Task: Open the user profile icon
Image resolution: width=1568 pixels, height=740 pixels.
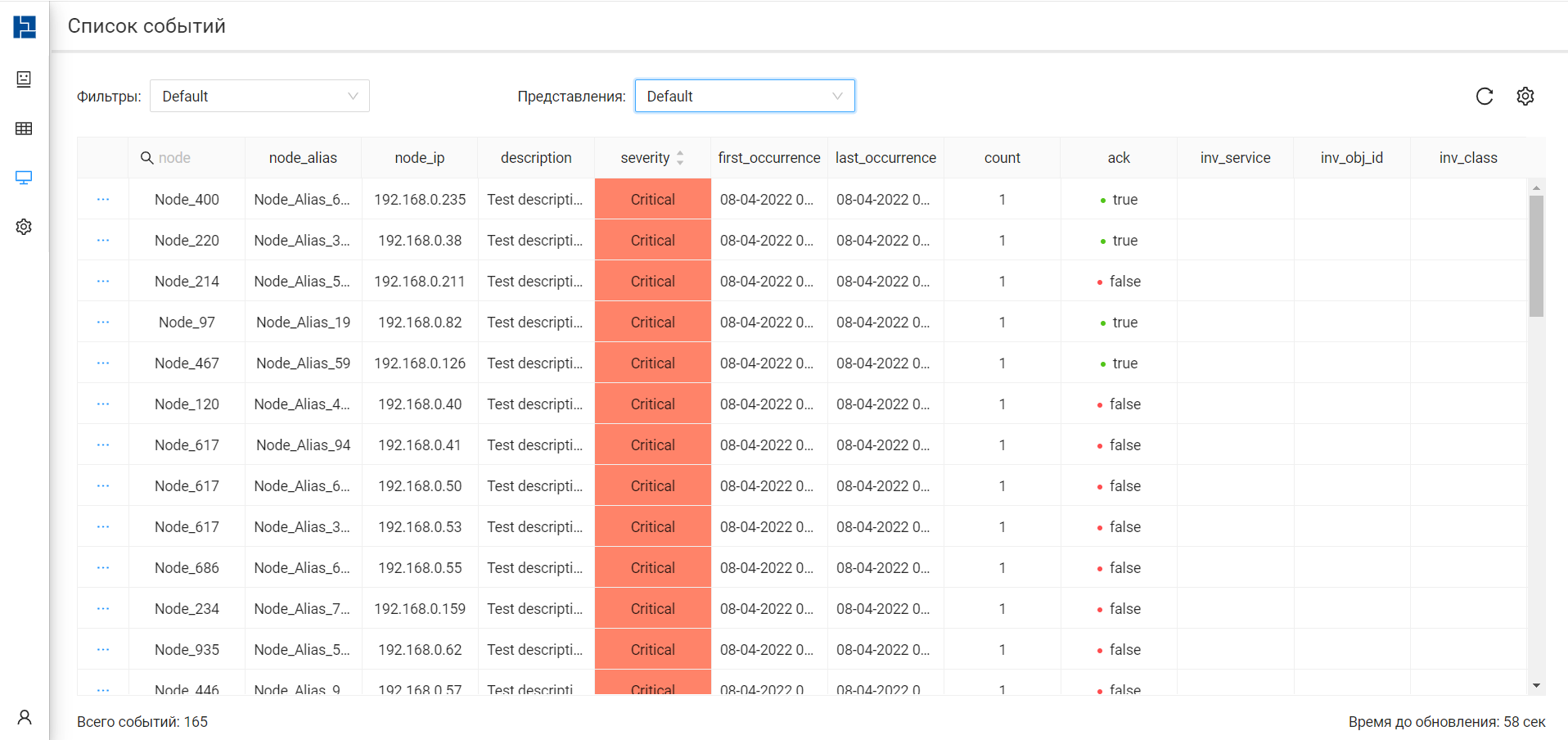Action: coord(25,717)
